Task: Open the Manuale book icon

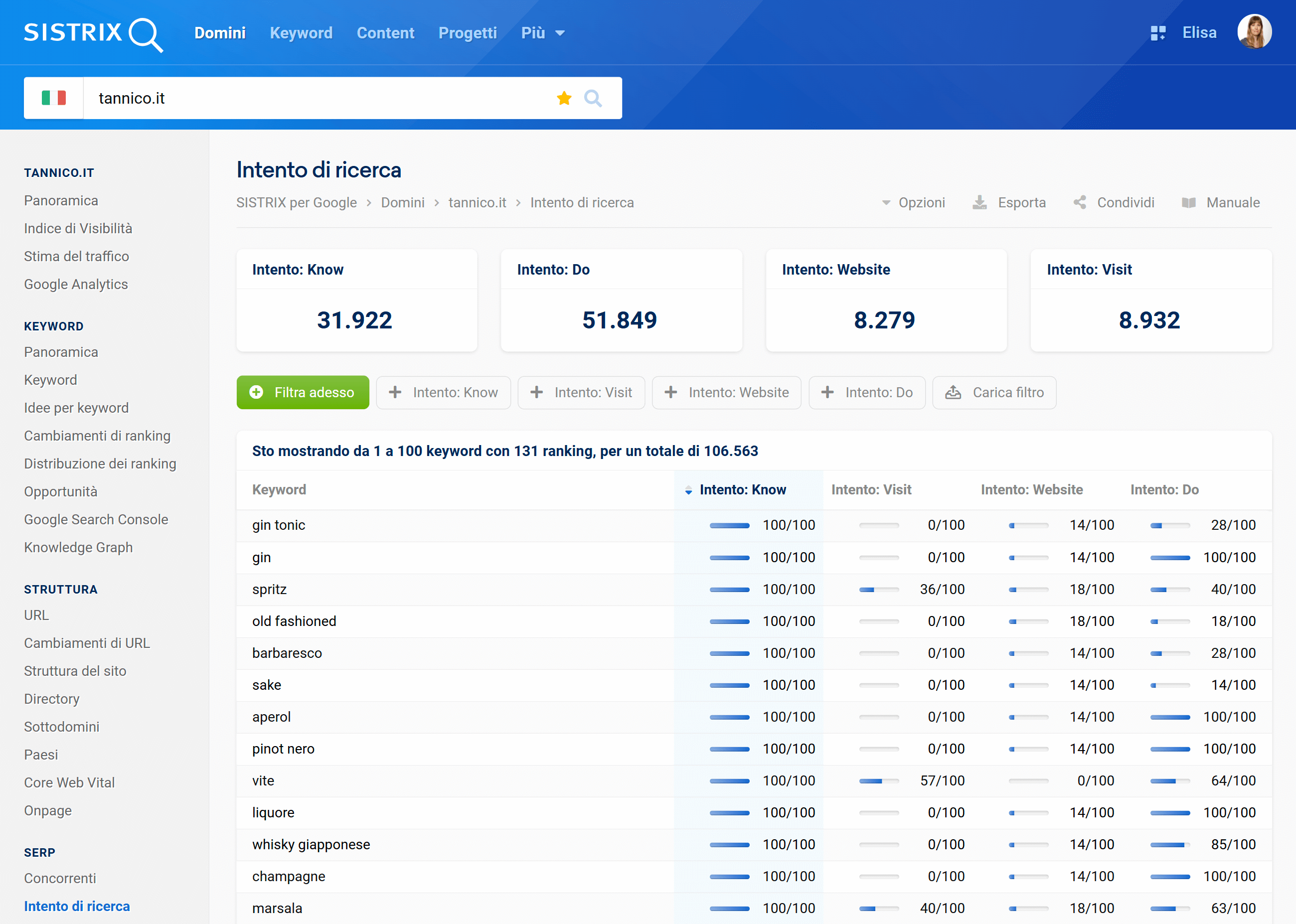Action: (1188, 202)
